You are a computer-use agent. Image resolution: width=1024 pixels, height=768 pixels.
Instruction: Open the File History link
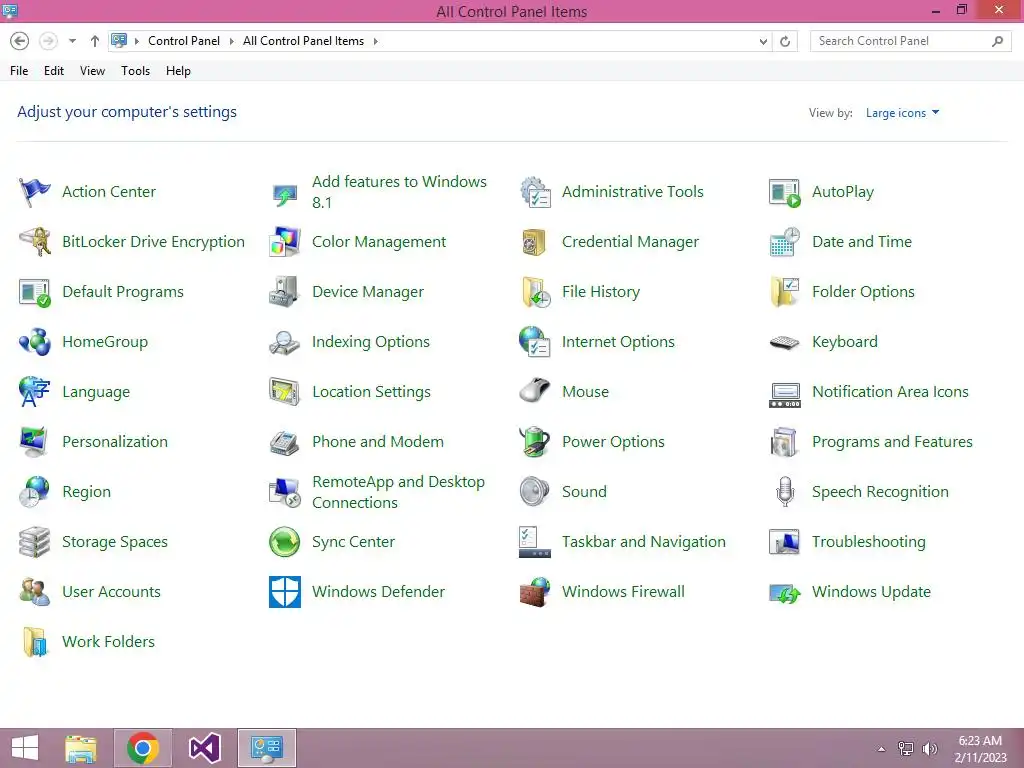(600, 292)
